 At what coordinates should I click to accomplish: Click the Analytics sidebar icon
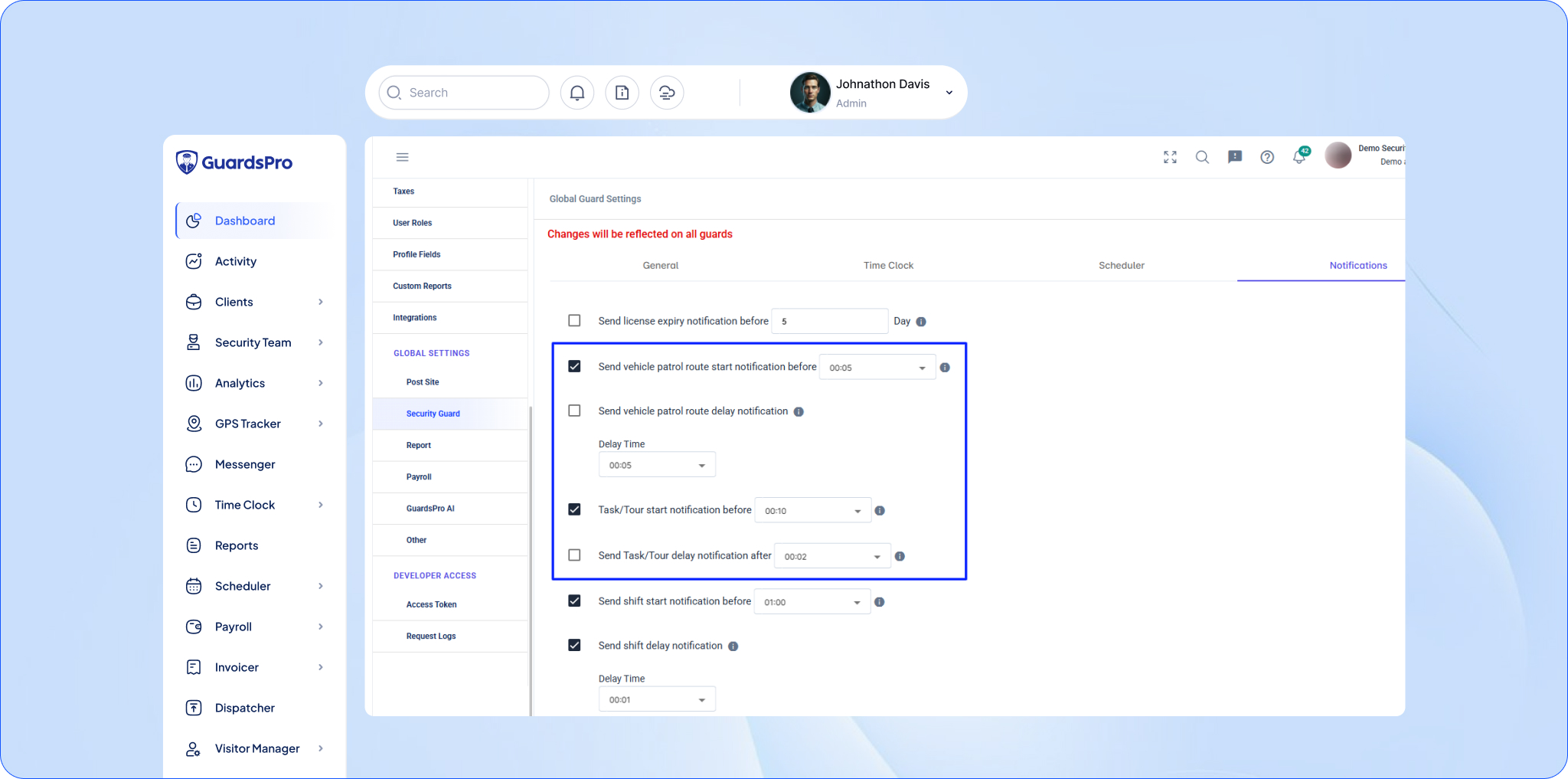[194, 383]
